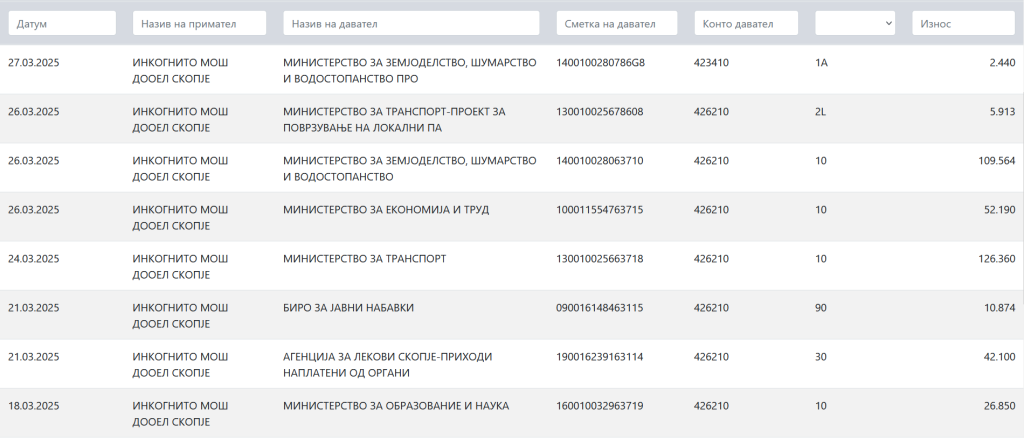Select the 24.03.2025 date cell
The width and height of the screenshot is (1024, 438).
[x=34, y=258]
